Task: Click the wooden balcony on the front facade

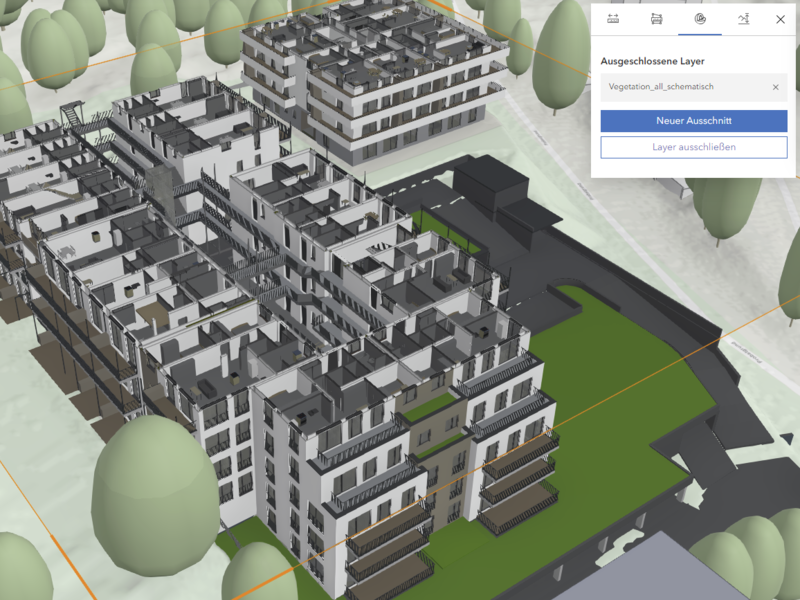Action: point(517,500)
